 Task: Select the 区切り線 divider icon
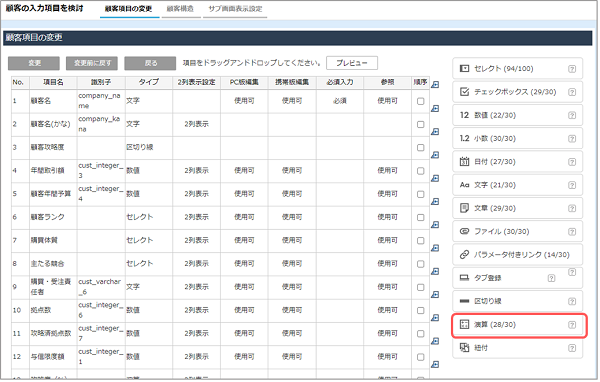click(x=464, y=301)
